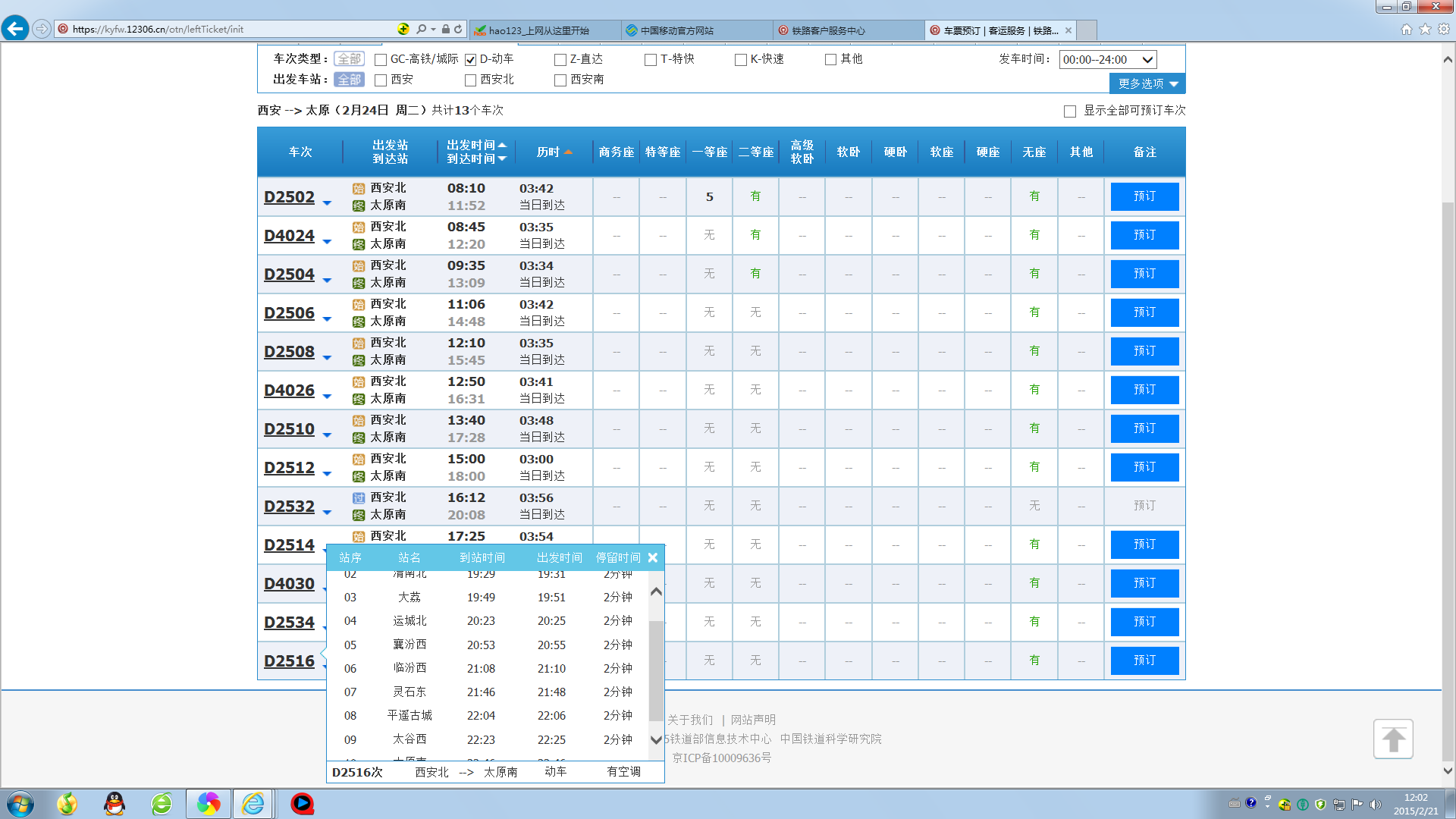Book train D2516 with 预订 button
This screenshot has height=819, width=1456.
coord(1144,661)
